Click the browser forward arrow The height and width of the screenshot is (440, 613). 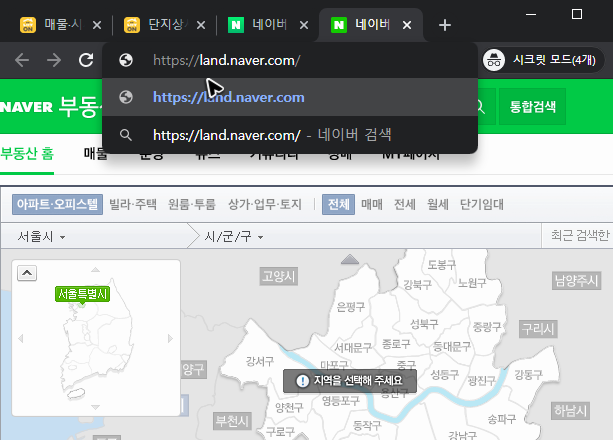coord(54,60)
